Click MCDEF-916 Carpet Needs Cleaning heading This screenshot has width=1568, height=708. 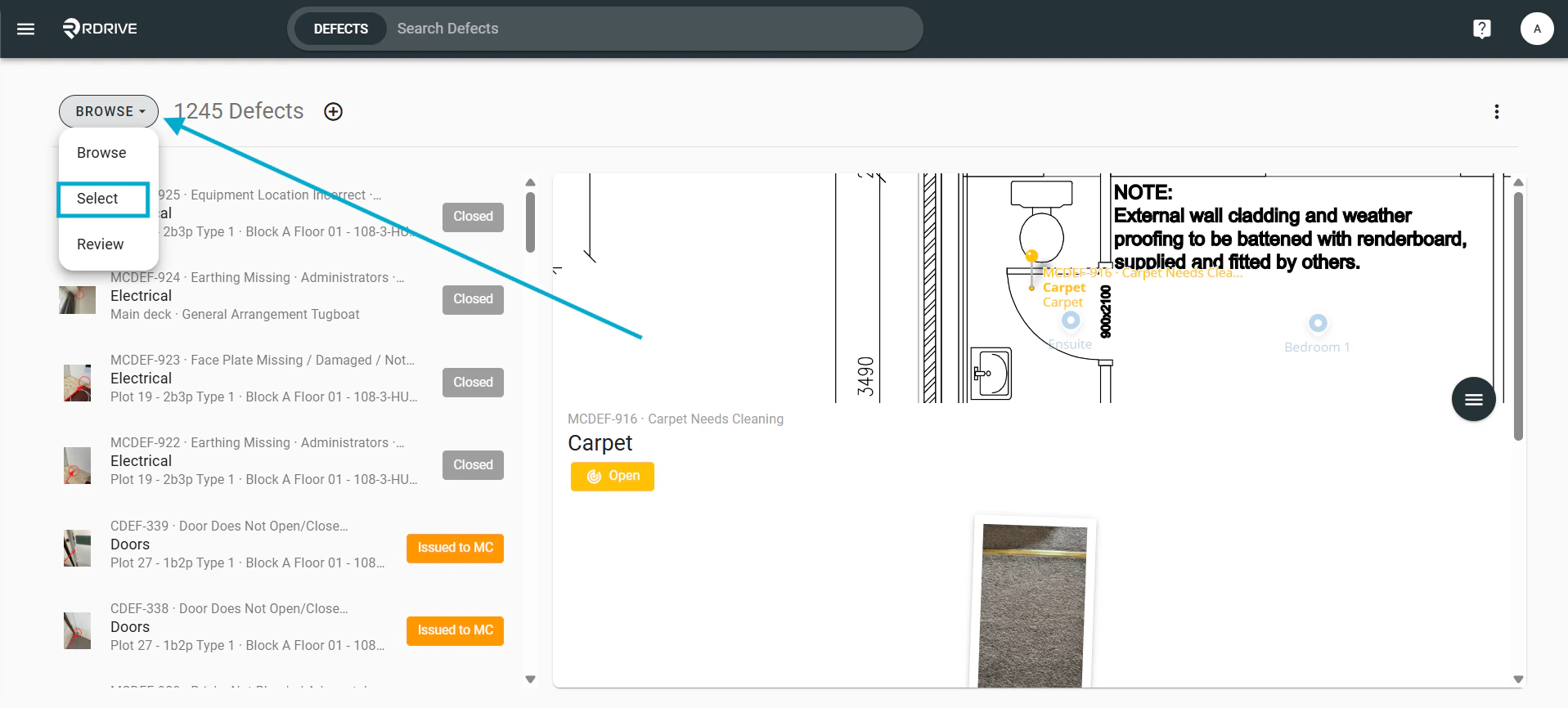[x=676, y=419]
